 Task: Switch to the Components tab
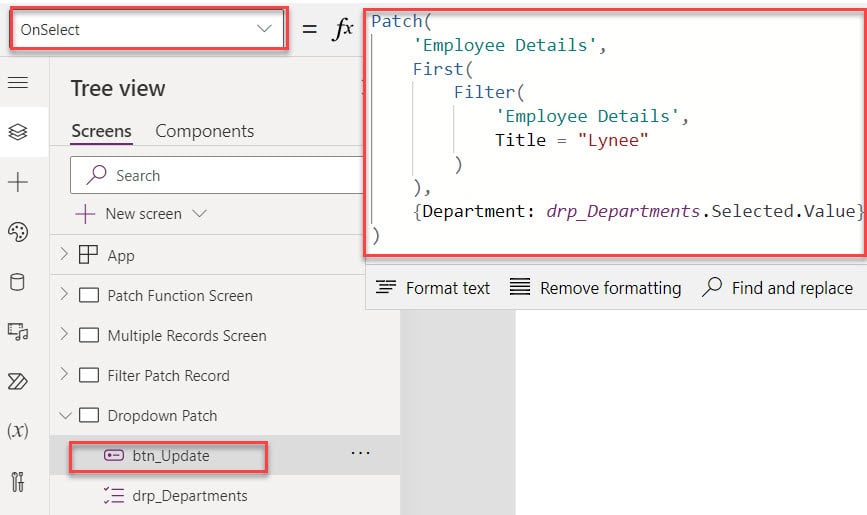205,131
